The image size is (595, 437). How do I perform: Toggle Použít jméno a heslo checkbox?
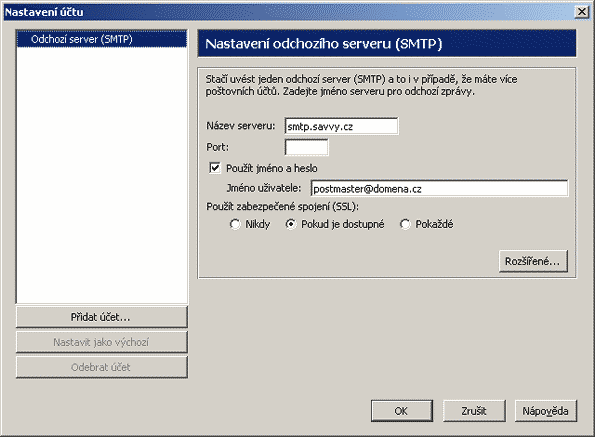coord(215,168)
